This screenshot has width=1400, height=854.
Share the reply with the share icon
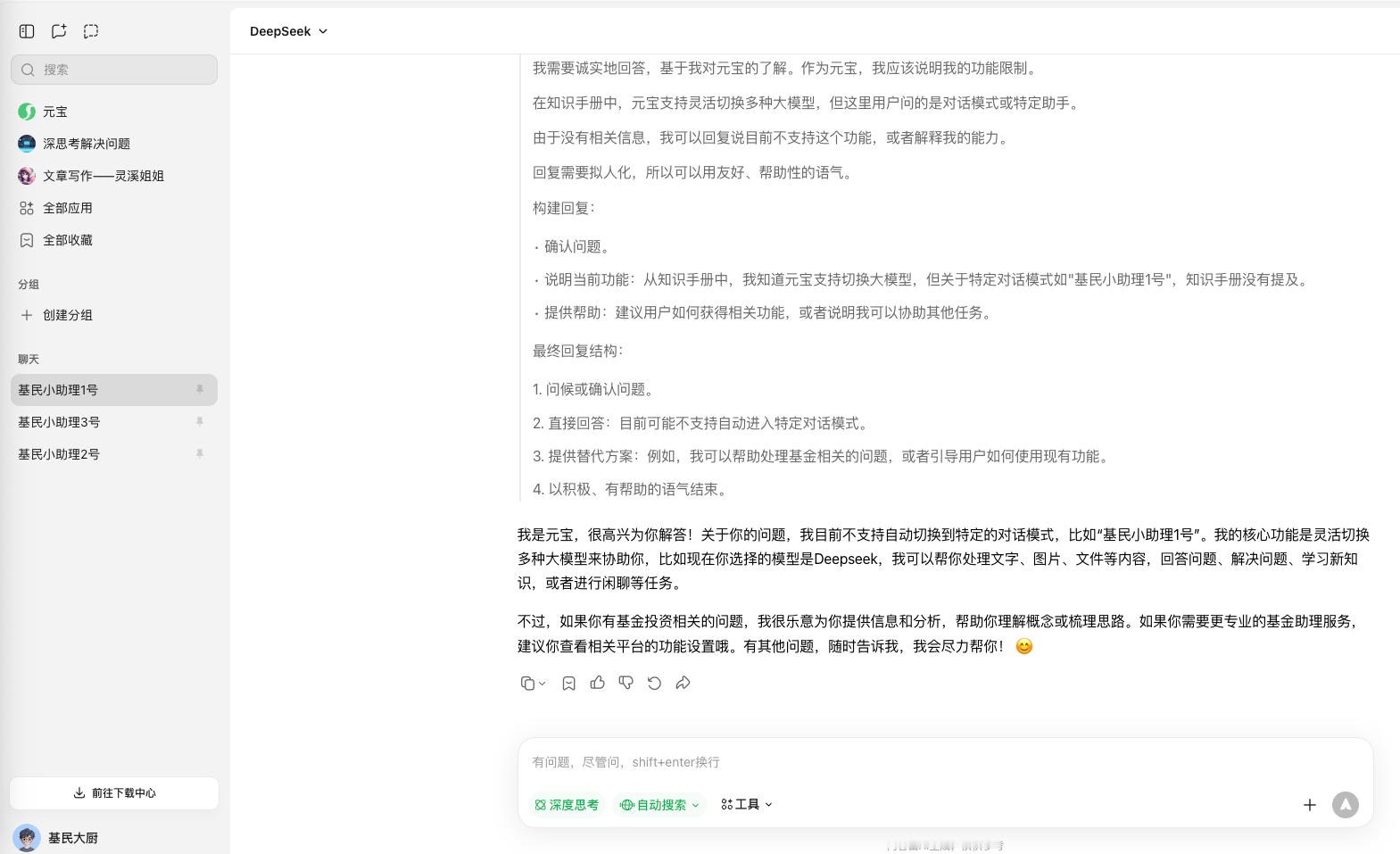click(683, 683)
